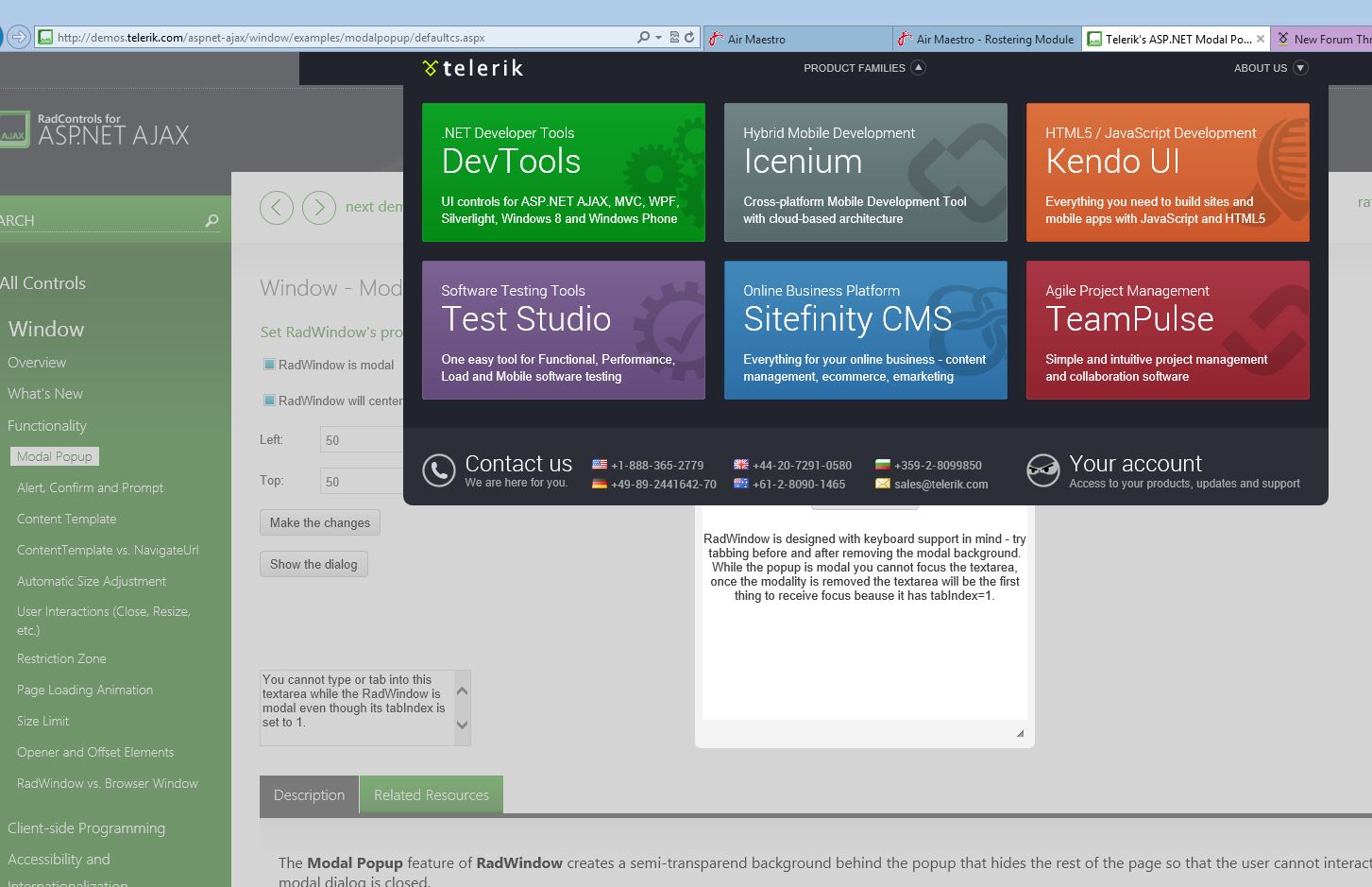Open 'Page Loading Animation' sidebar link
This screenshot has width=1372, height=887.
(x=85, y=690)
